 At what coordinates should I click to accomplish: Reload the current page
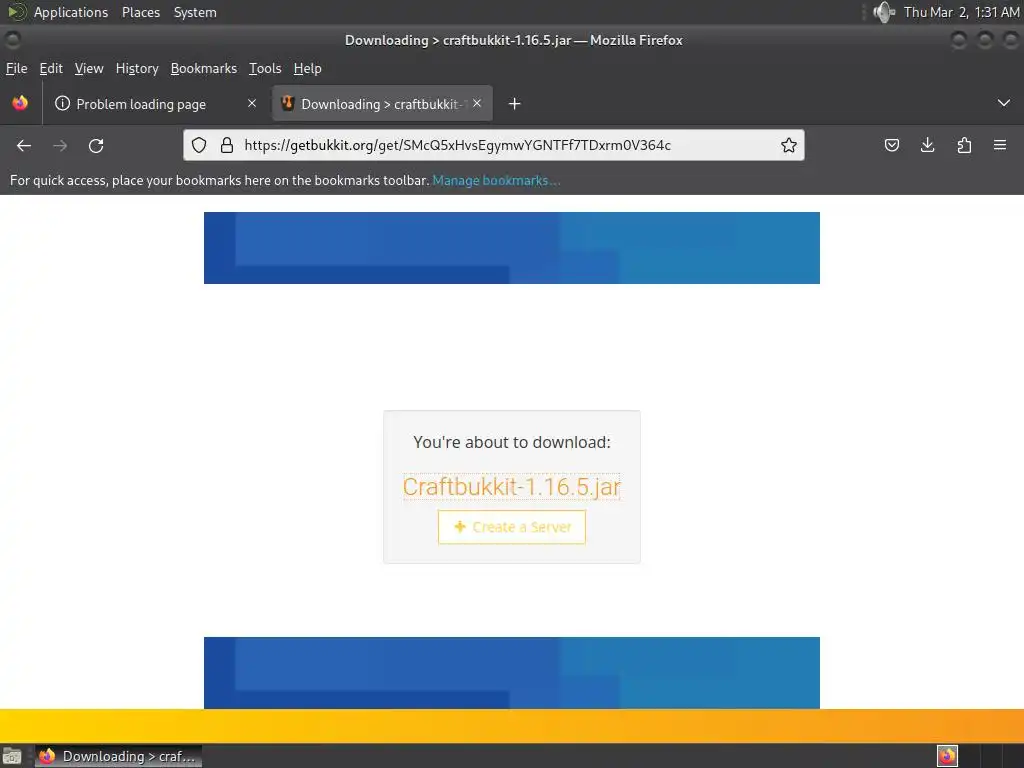click(x=96, y=146)
